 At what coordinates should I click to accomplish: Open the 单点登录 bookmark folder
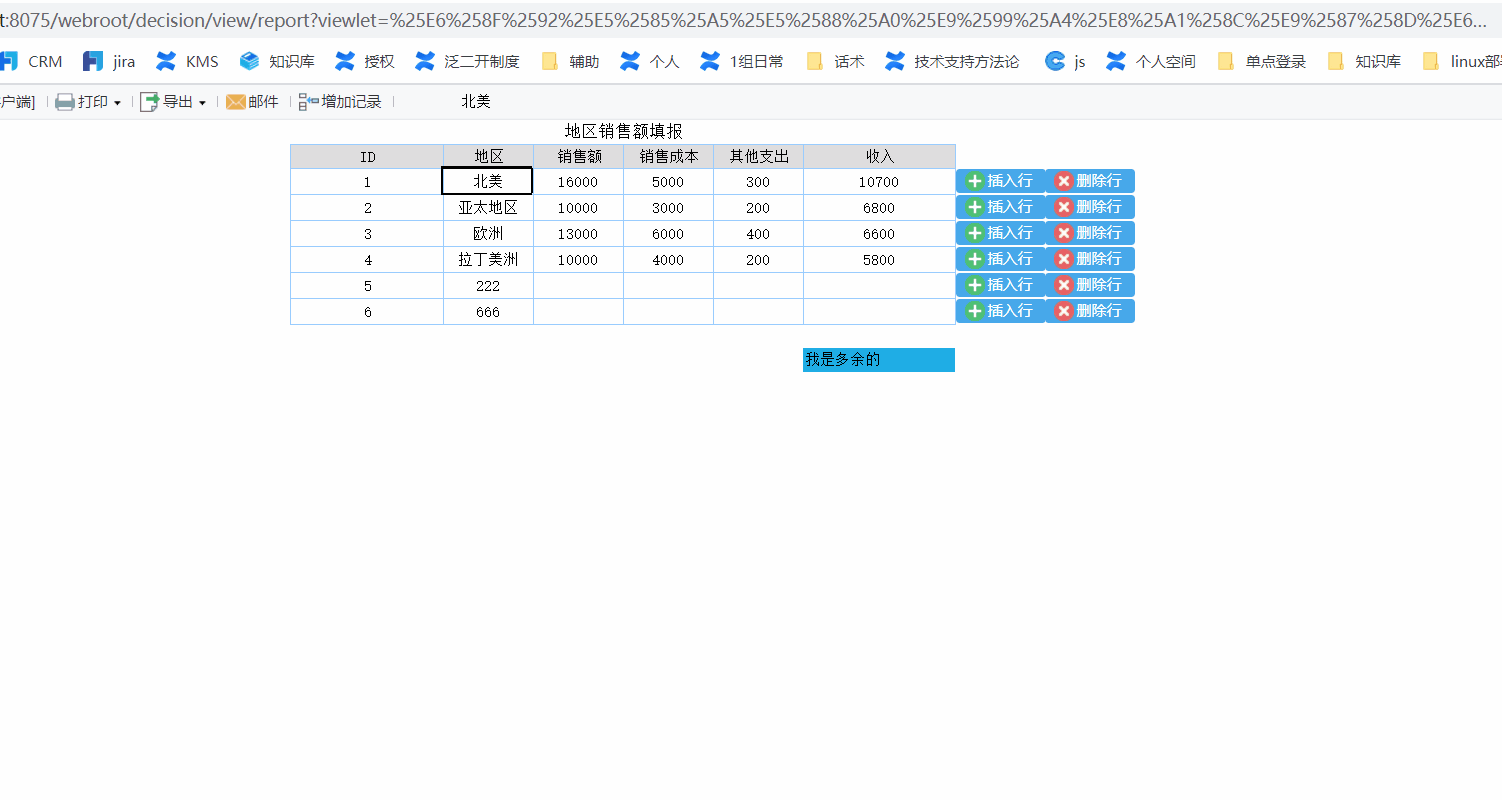pyautogui.click(x=1262, y=61)
